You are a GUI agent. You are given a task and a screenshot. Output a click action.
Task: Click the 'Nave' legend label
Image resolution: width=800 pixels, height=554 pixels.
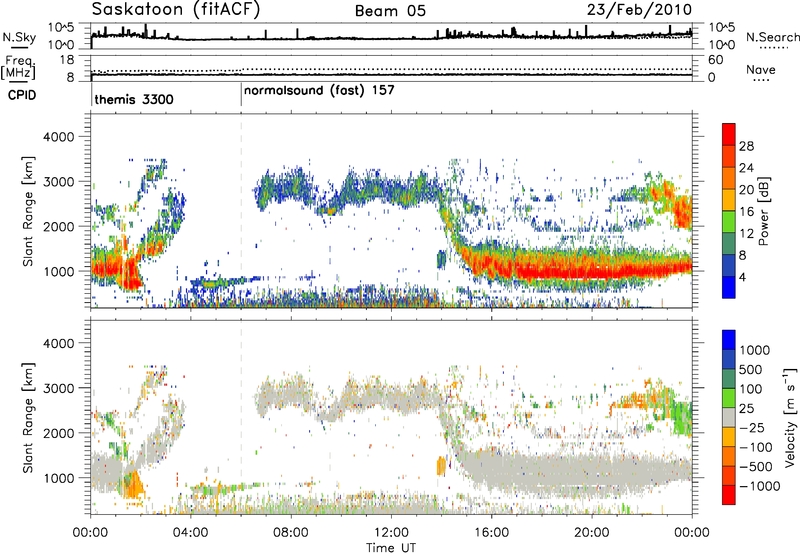[761, 69]
